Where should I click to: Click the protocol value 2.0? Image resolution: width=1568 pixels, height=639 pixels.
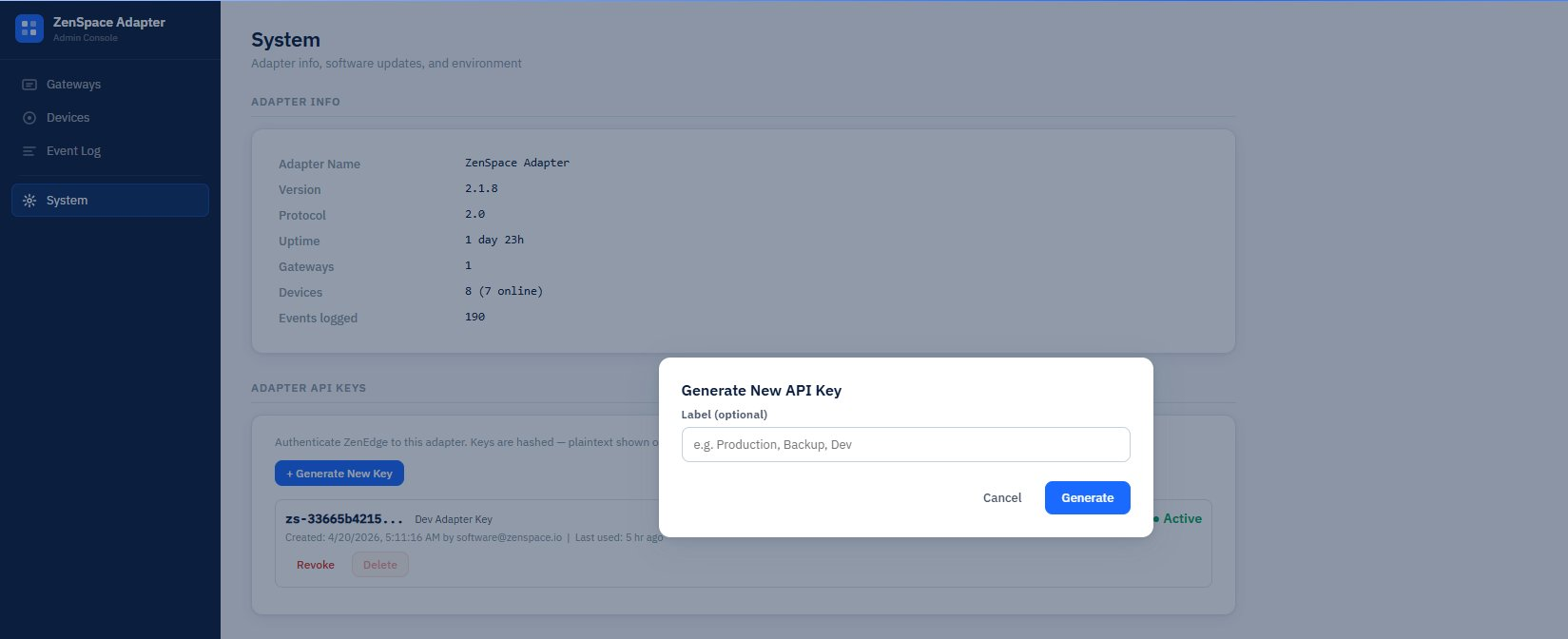(475, 214)
